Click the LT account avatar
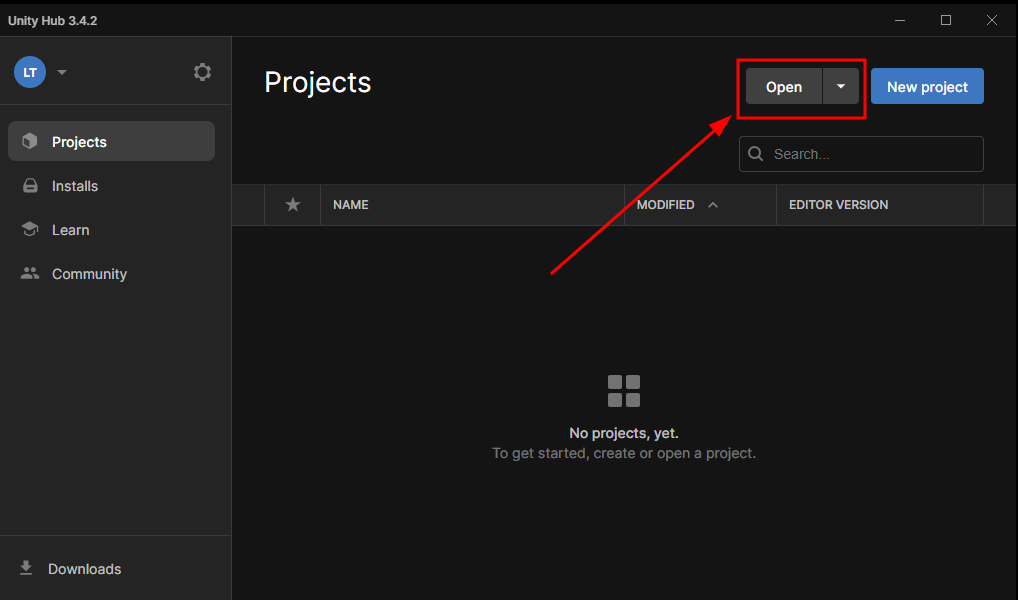 click(x=30, y=72)
